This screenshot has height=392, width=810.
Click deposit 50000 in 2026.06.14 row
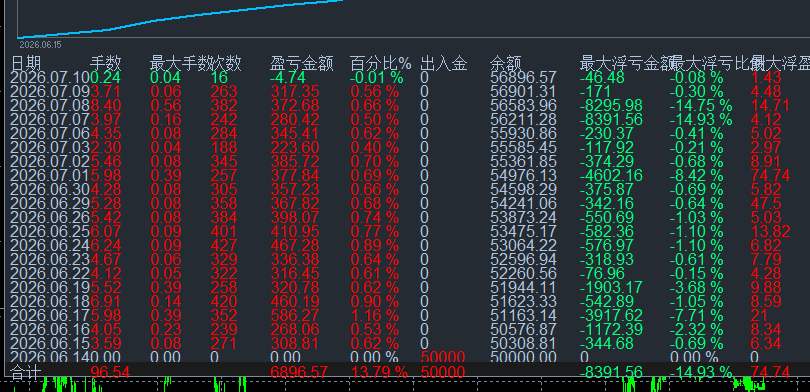click(x=443, y=357)
